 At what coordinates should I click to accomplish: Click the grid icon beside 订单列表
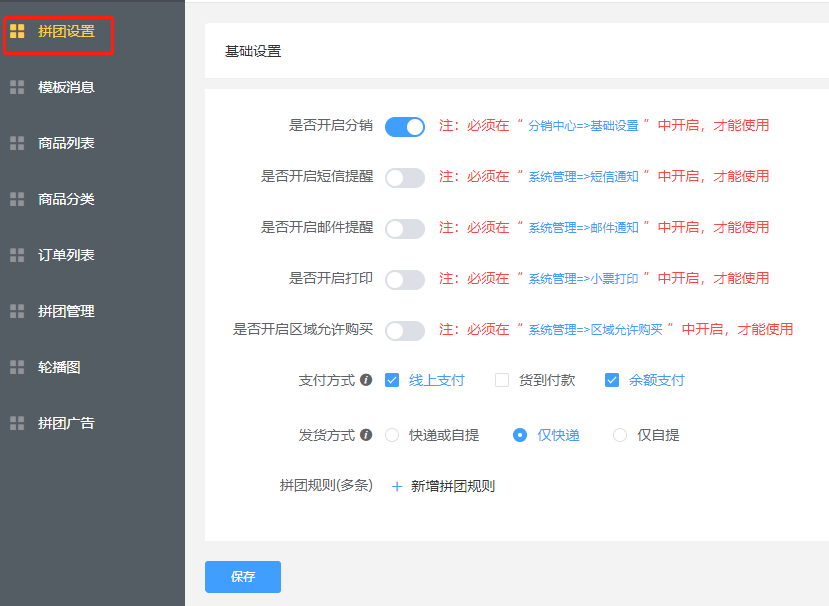pos(17,255)
